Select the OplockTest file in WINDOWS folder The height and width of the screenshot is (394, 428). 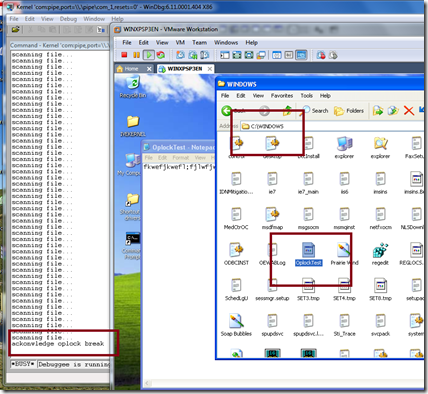[x=308, y=254]
